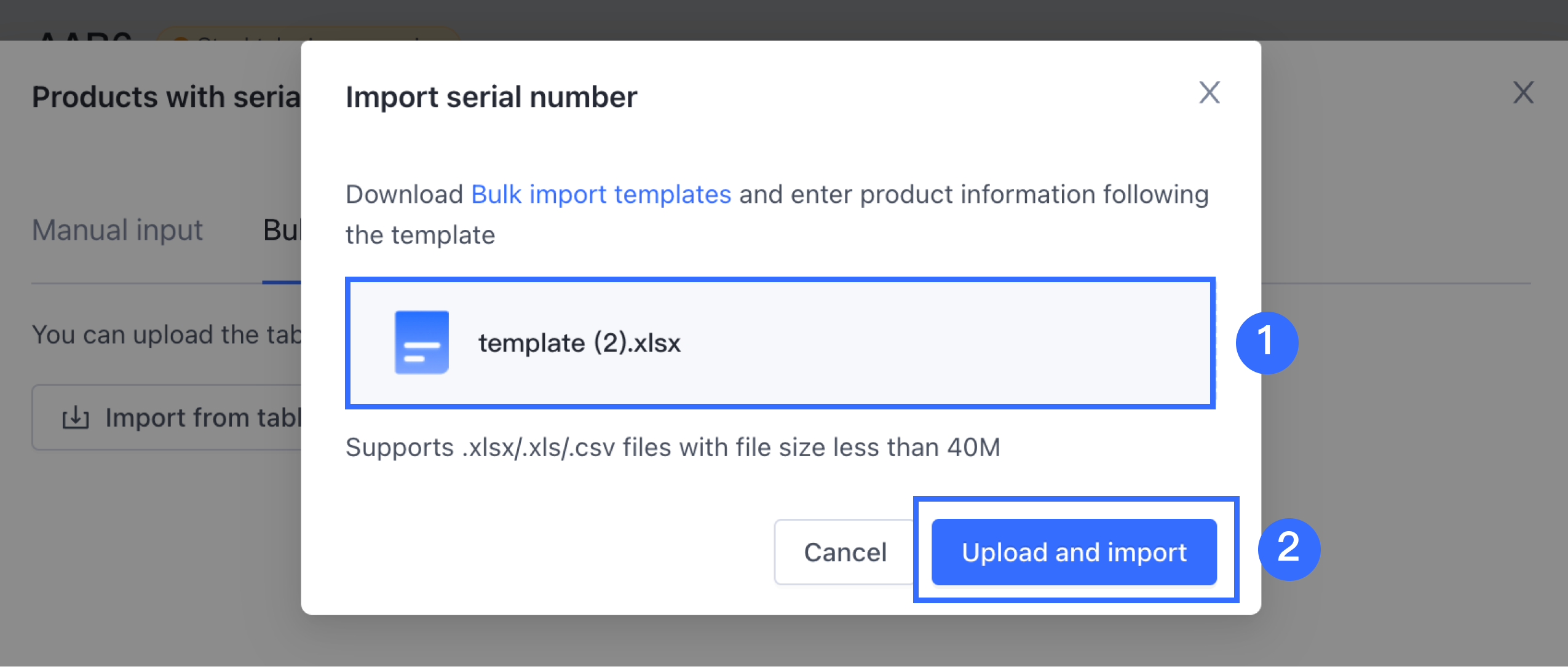Image resolution: width=1568 pixels, height=667 pixels.
Task: Click the 'the template' instruction text line
Action: point(420,235)
